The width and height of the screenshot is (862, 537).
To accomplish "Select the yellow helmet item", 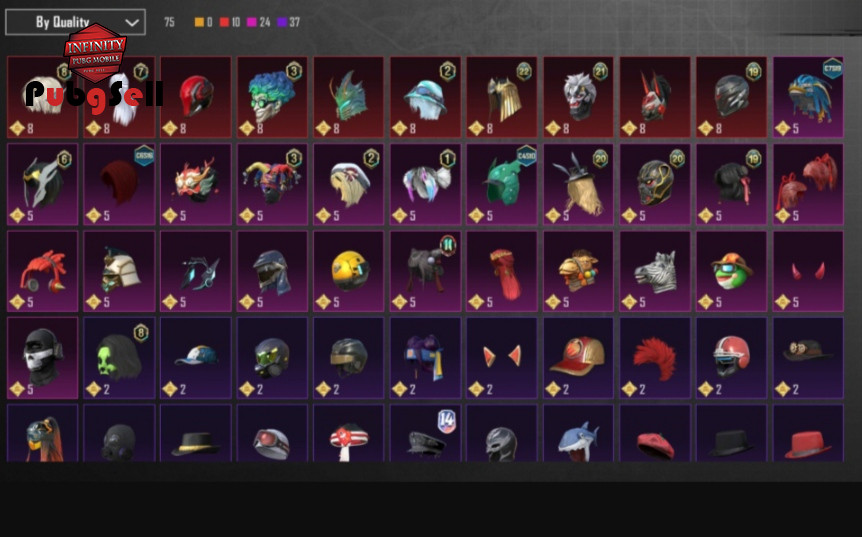I will pyautogui.click(x=349, y=271).
